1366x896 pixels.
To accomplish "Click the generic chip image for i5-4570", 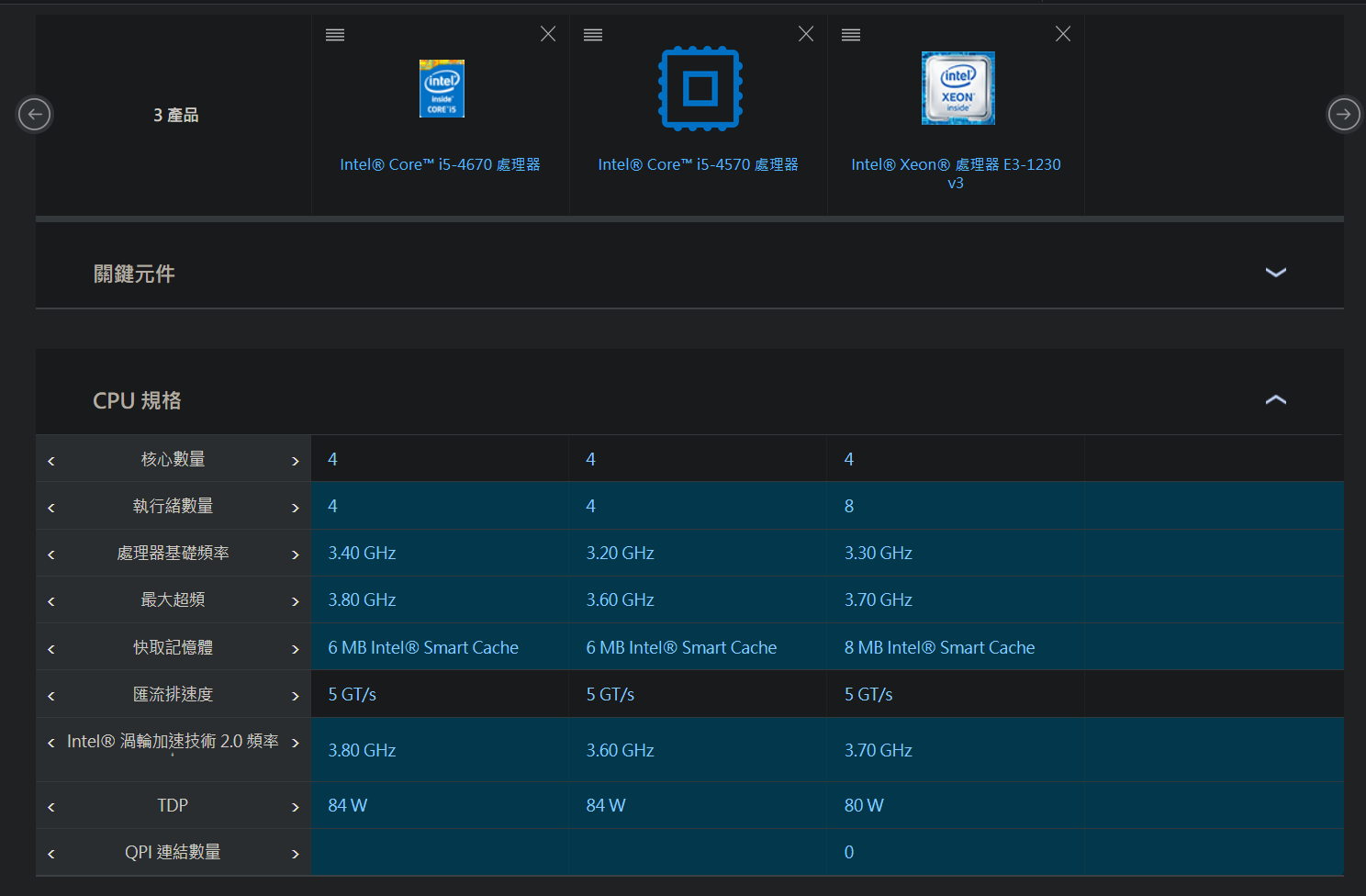I will [x=700, y=88].
